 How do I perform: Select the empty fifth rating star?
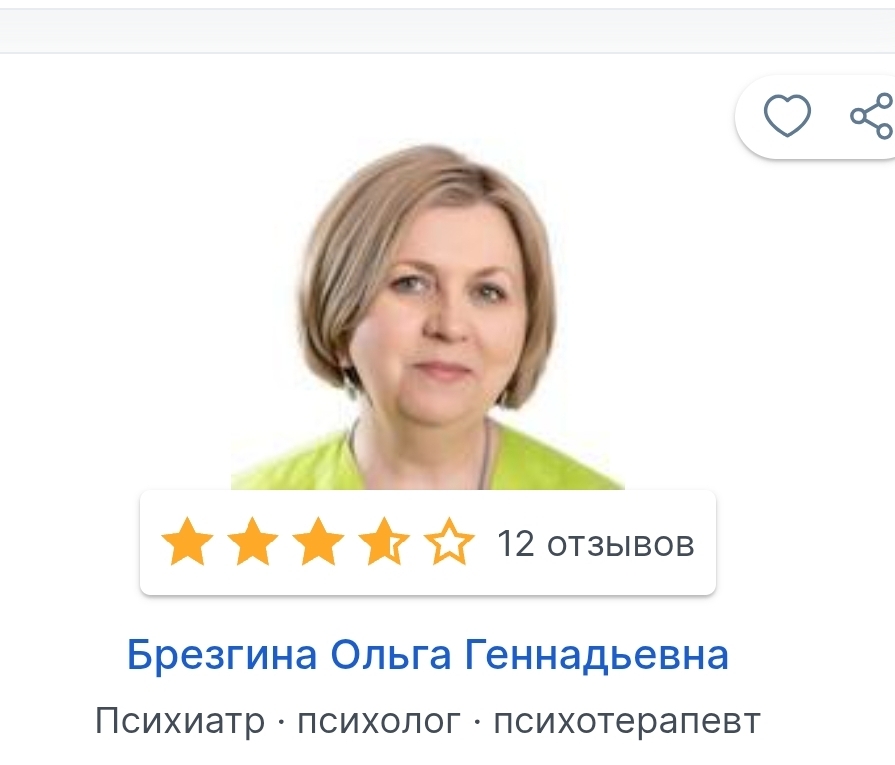pyautogui.click(x=449, y=542)
